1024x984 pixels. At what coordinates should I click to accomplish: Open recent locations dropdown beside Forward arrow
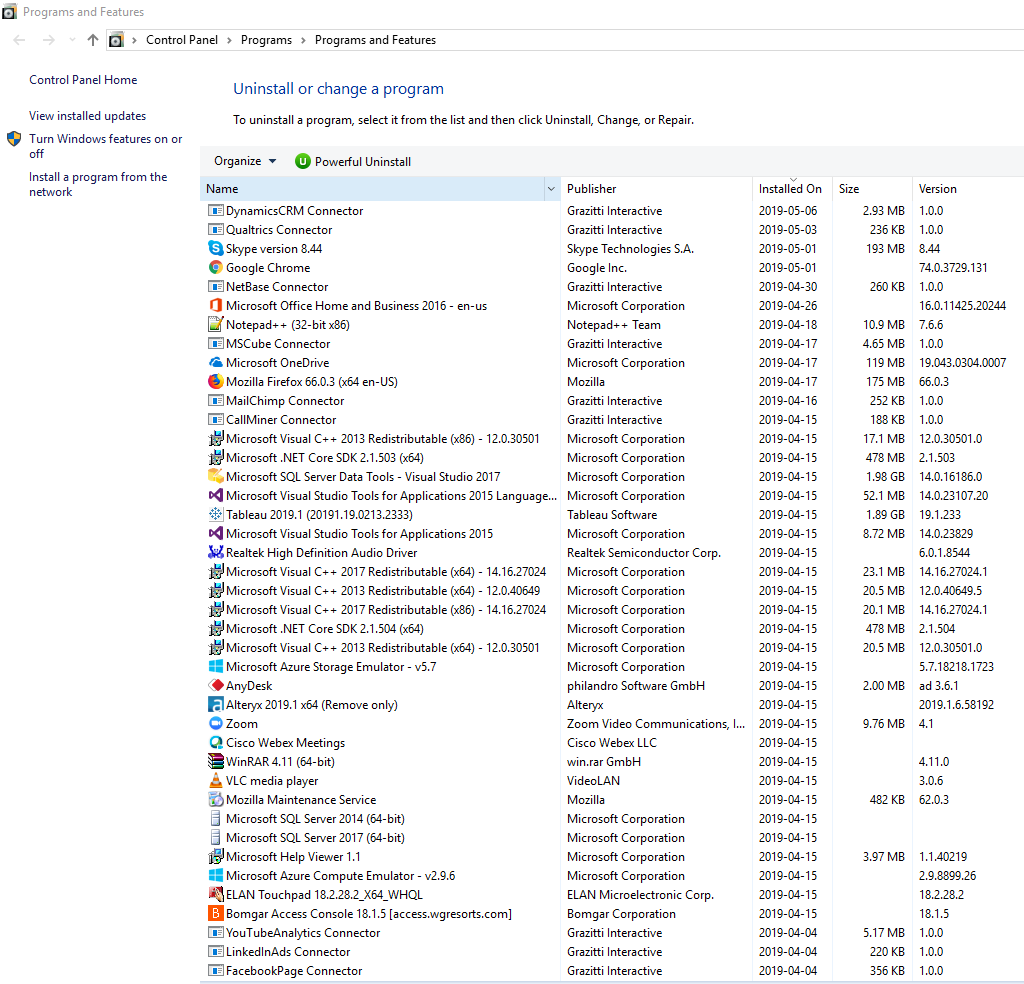[x=72, y=40]
